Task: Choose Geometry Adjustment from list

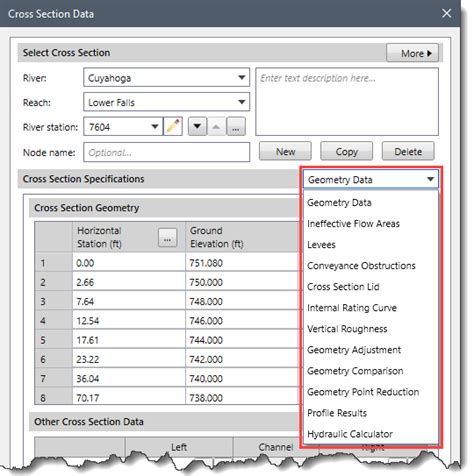Action: coord(371,350)
